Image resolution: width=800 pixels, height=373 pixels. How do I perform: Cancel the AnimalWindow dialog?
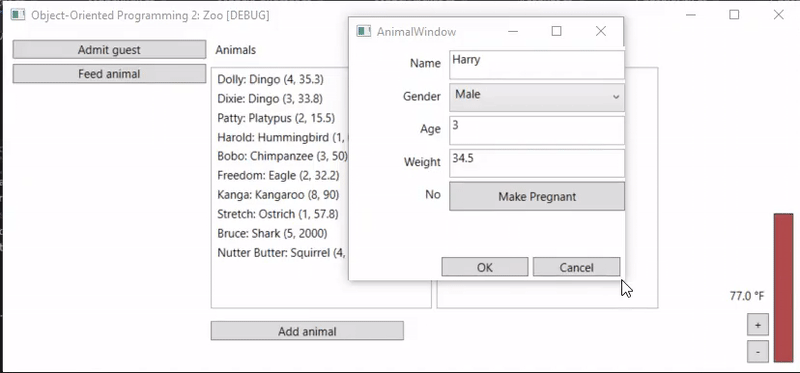point(577,267)
